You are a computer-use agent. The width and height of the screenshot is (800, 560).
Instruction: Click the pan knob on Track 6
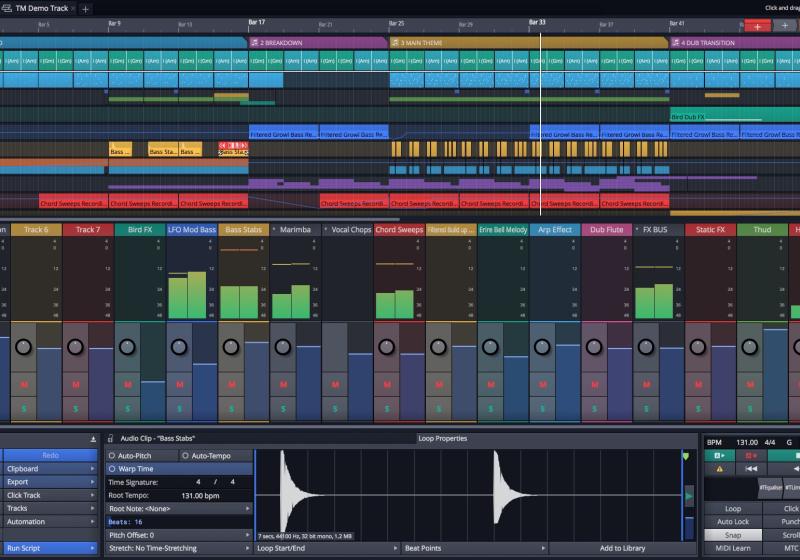click(x=23, y=347)
